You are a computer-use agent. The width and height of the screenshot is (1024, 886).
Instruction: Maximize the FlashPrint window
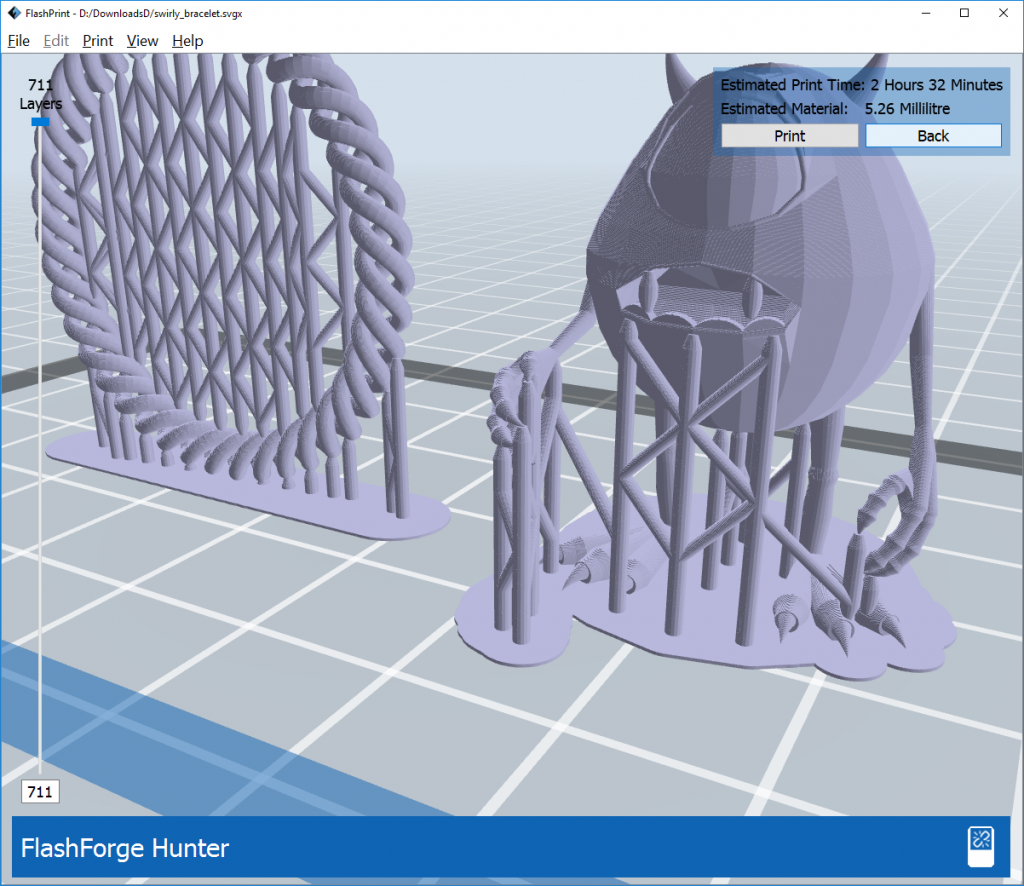[965, 13]
